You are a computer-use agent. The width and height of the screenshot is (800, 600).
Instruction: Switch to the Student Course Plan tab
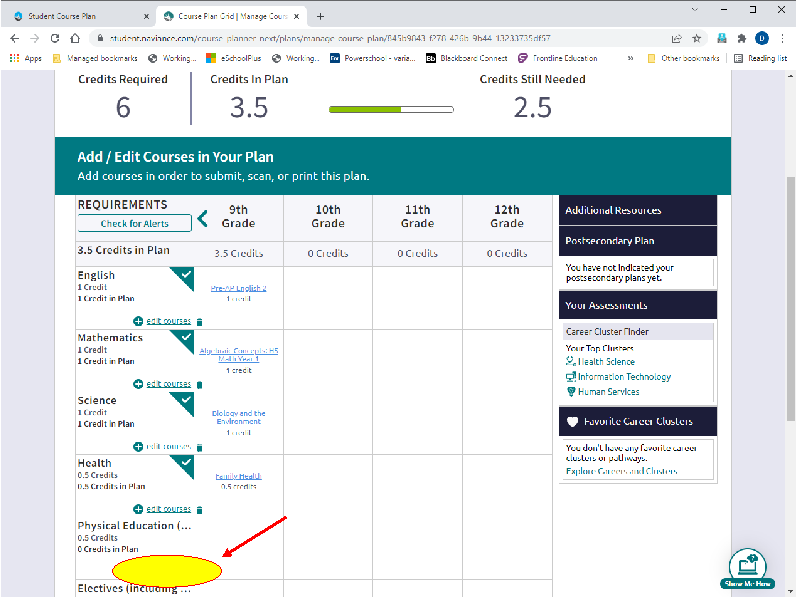coord(77,16)
